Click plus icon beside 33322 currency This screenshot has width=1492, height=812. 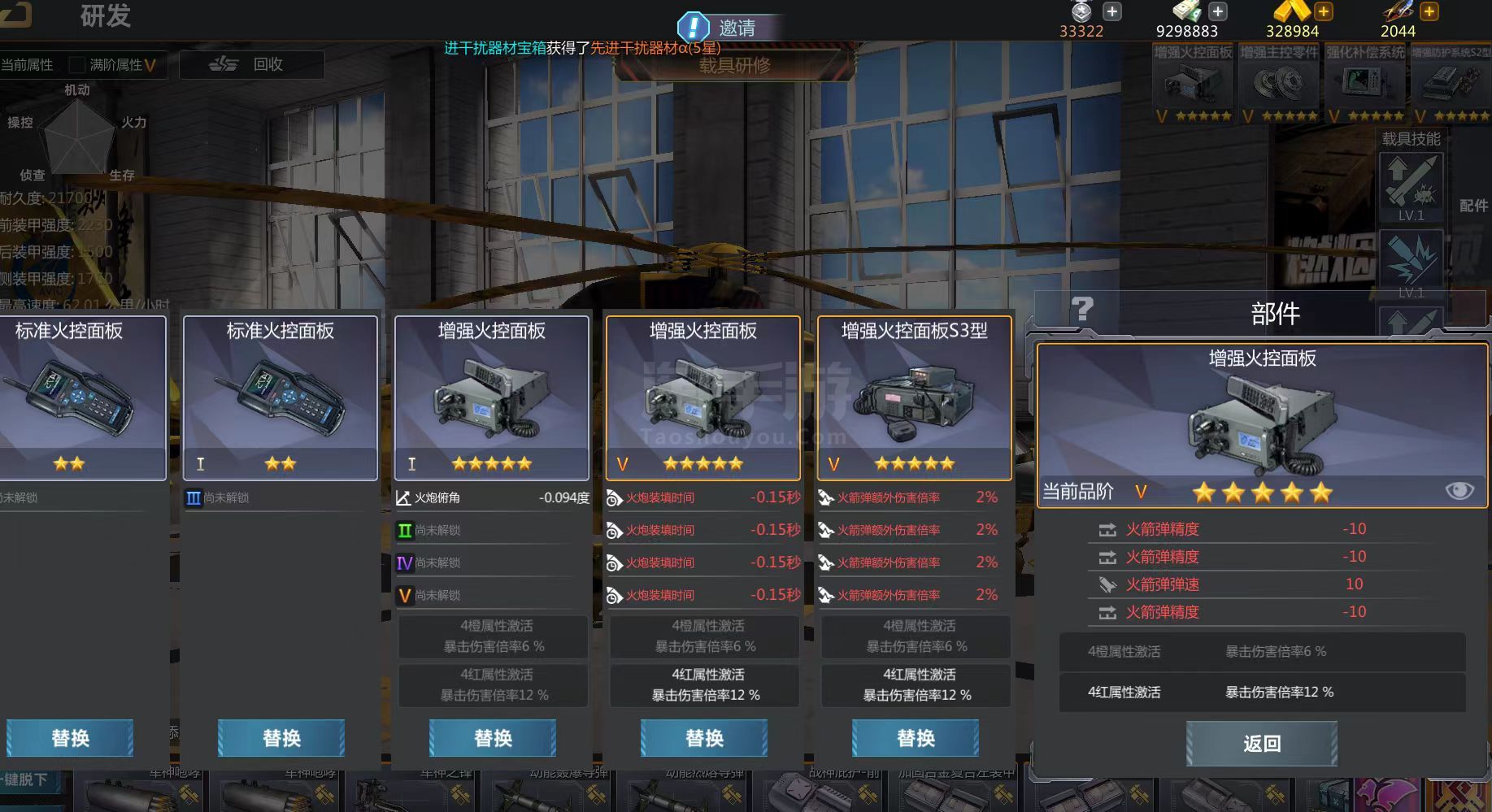pyautogui.click(x=1111, y=11)
